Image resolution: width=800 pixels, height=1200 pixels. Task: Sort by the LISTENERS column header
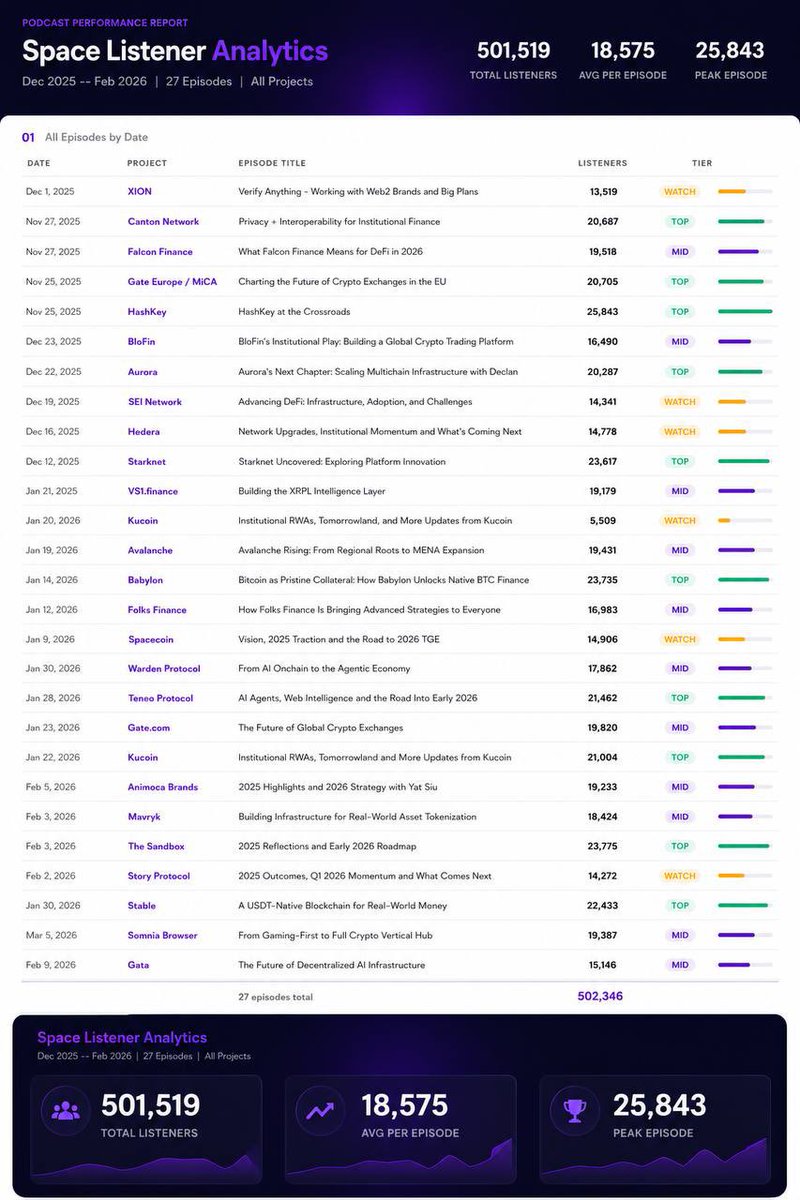(602, 163)
